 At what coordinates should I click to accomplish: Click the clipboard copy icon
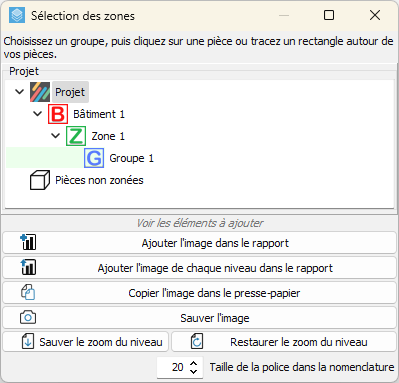click(x=28, y=292)
